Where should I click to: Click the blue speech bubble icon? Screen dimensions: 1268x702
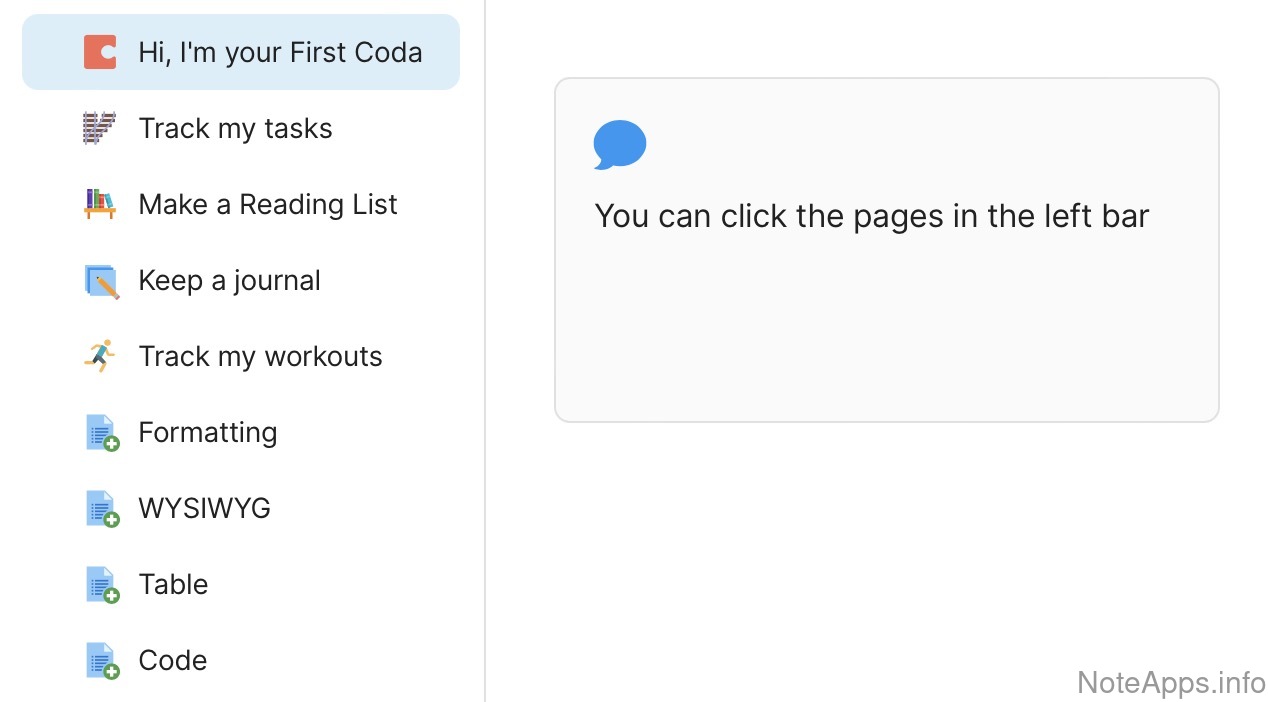[620, 145]
